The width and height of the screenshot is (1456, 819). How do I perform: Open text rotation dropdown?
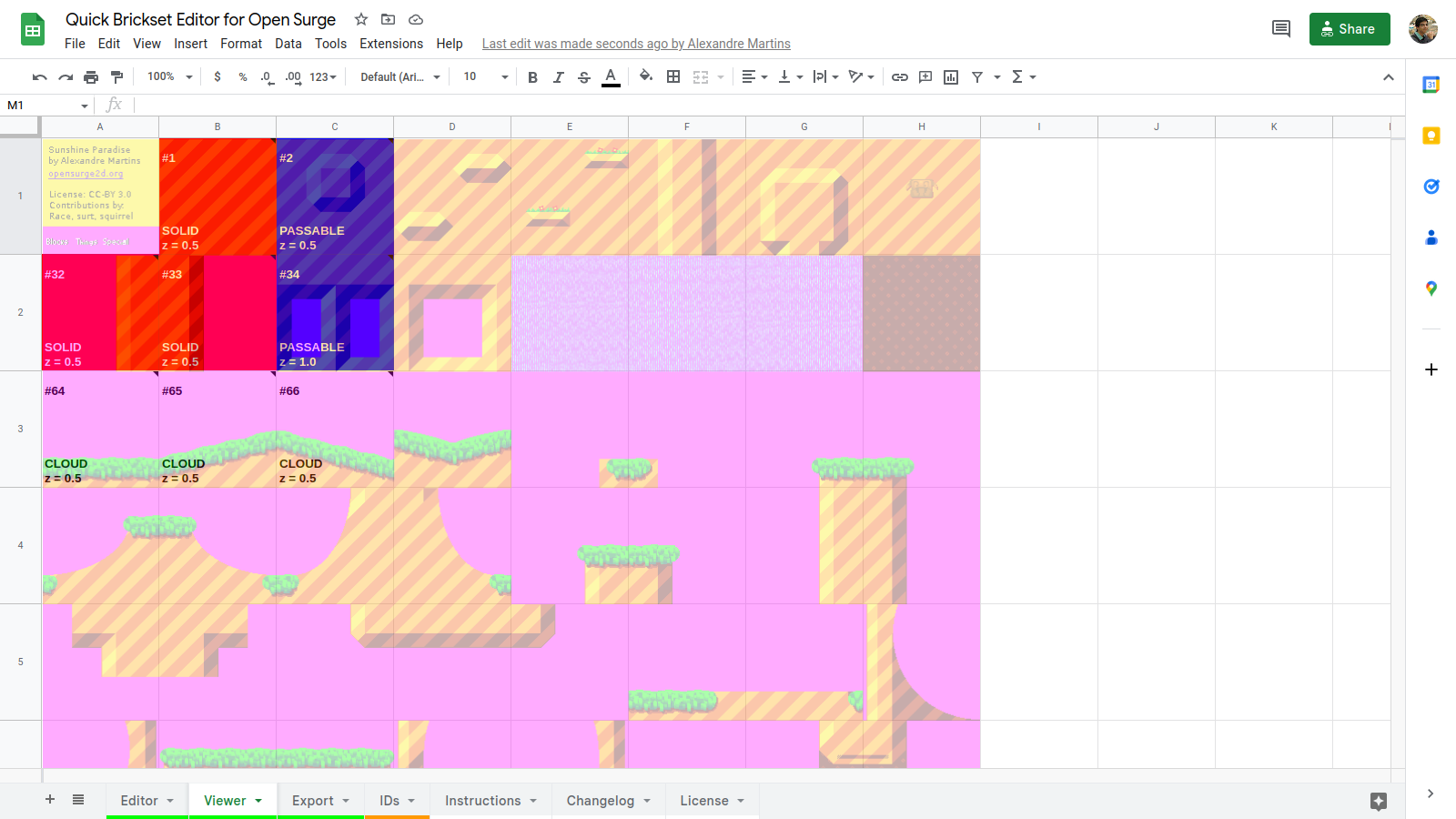click(861, 77)
